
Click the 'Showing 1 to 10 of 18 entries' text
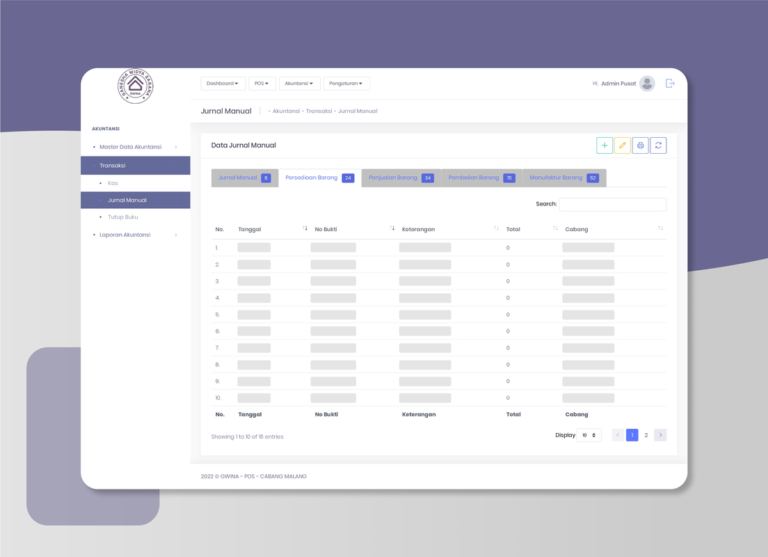click(x=247, y=437)
